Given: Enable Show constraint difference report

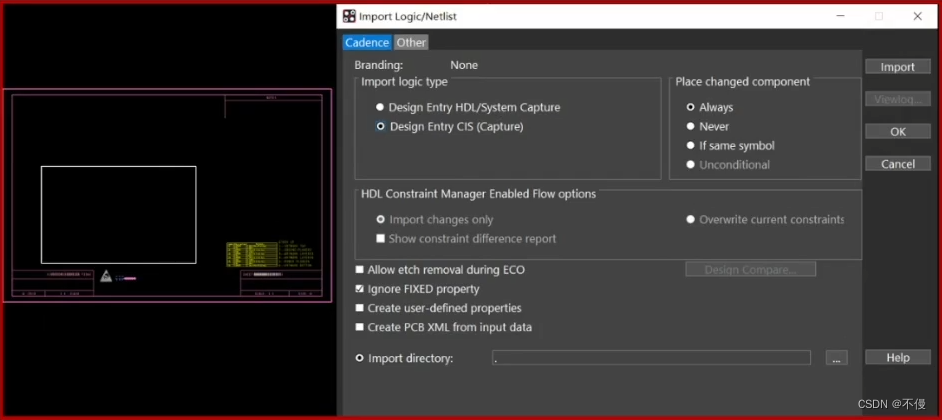Looking at the screenshot, I should [x=380, y=239].
